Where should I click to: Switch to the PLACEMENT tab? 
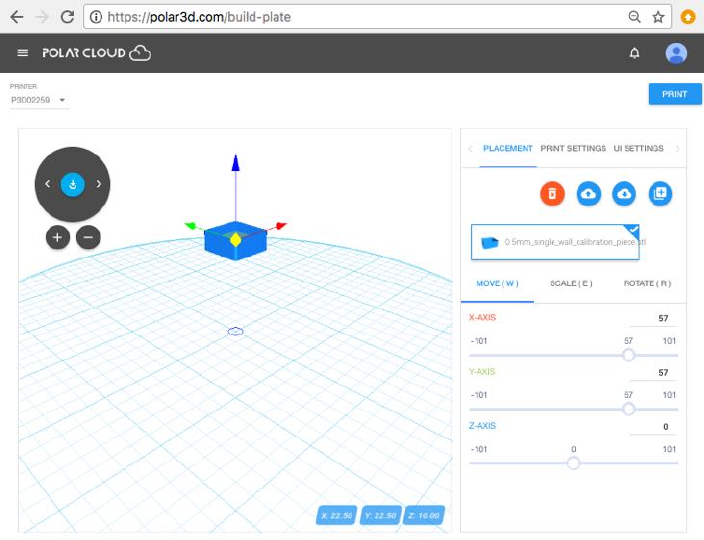pyautogui.click(x=507, y=149)
